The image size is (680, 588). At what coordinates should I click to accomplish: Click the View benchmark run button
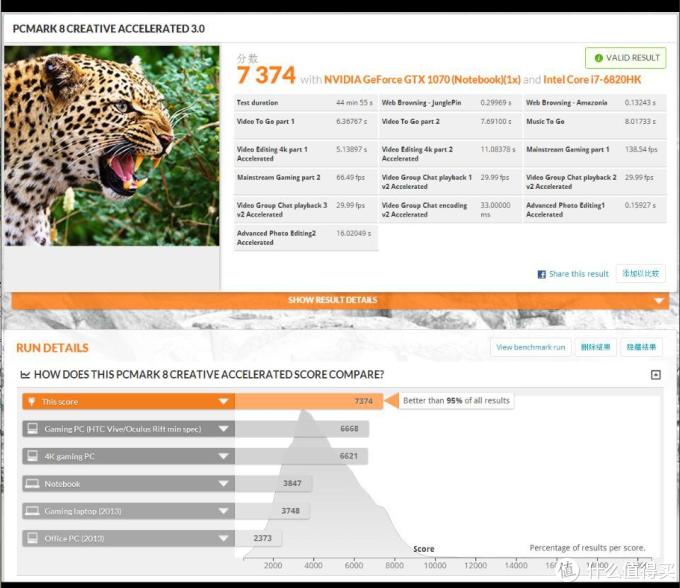point(531,347)
